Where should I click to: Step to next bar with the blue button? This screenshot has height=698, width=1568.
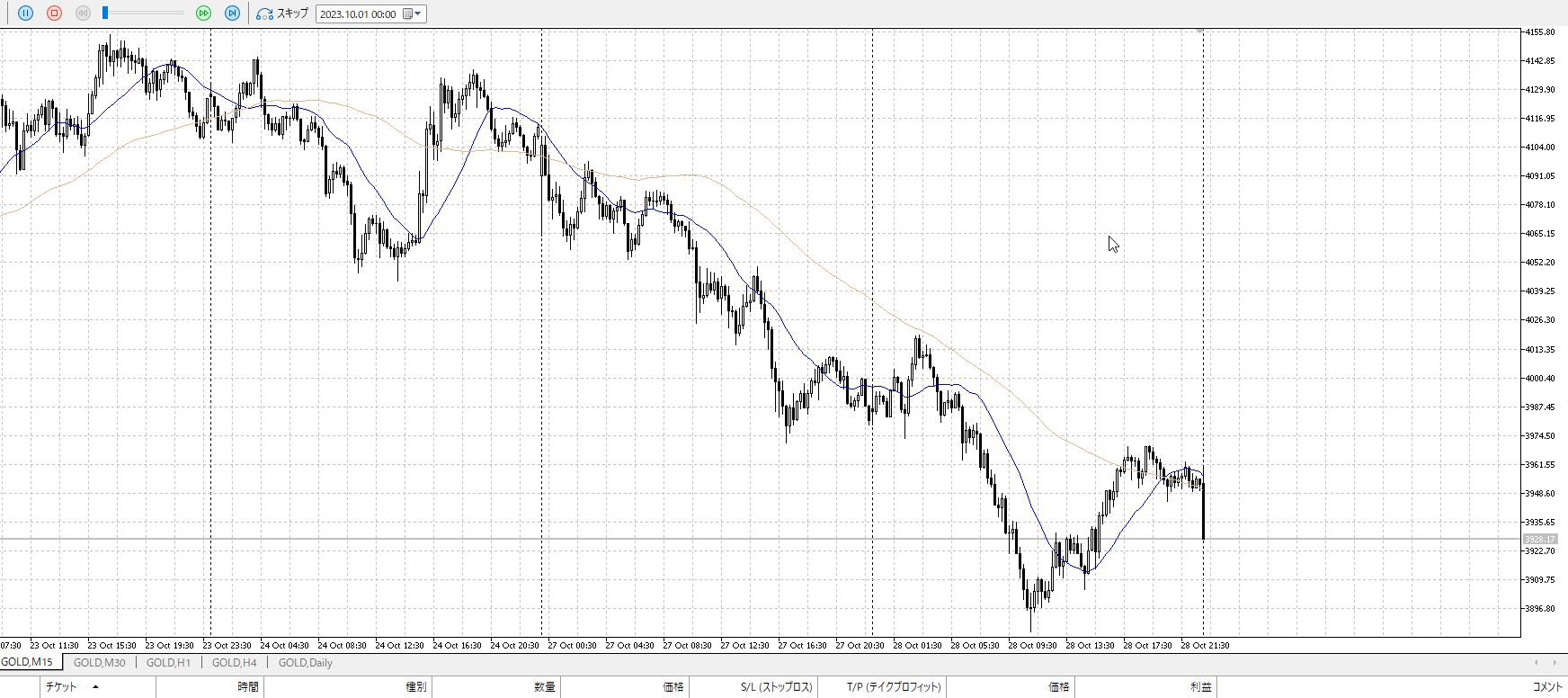pyautogui.click(x=232, y=13)
